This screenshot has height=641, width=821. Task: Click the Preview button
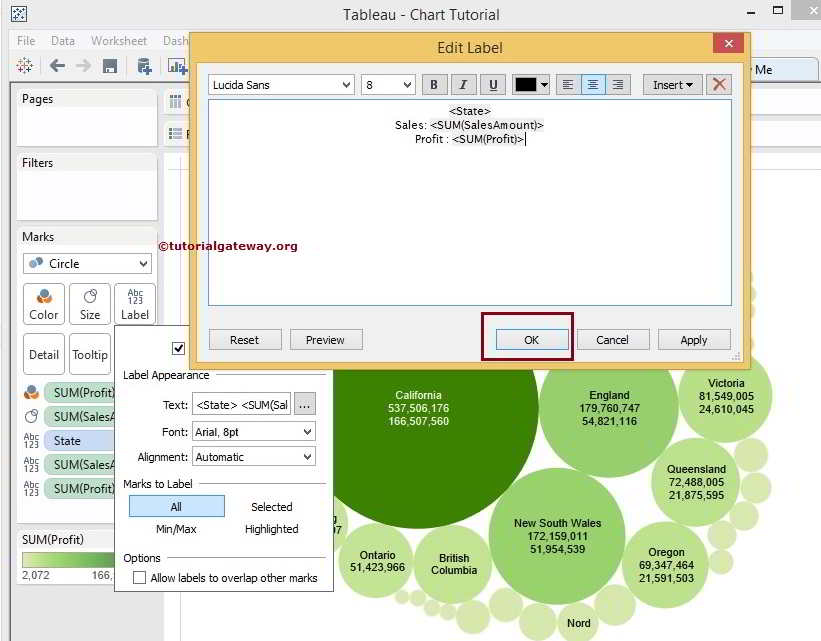326,340
